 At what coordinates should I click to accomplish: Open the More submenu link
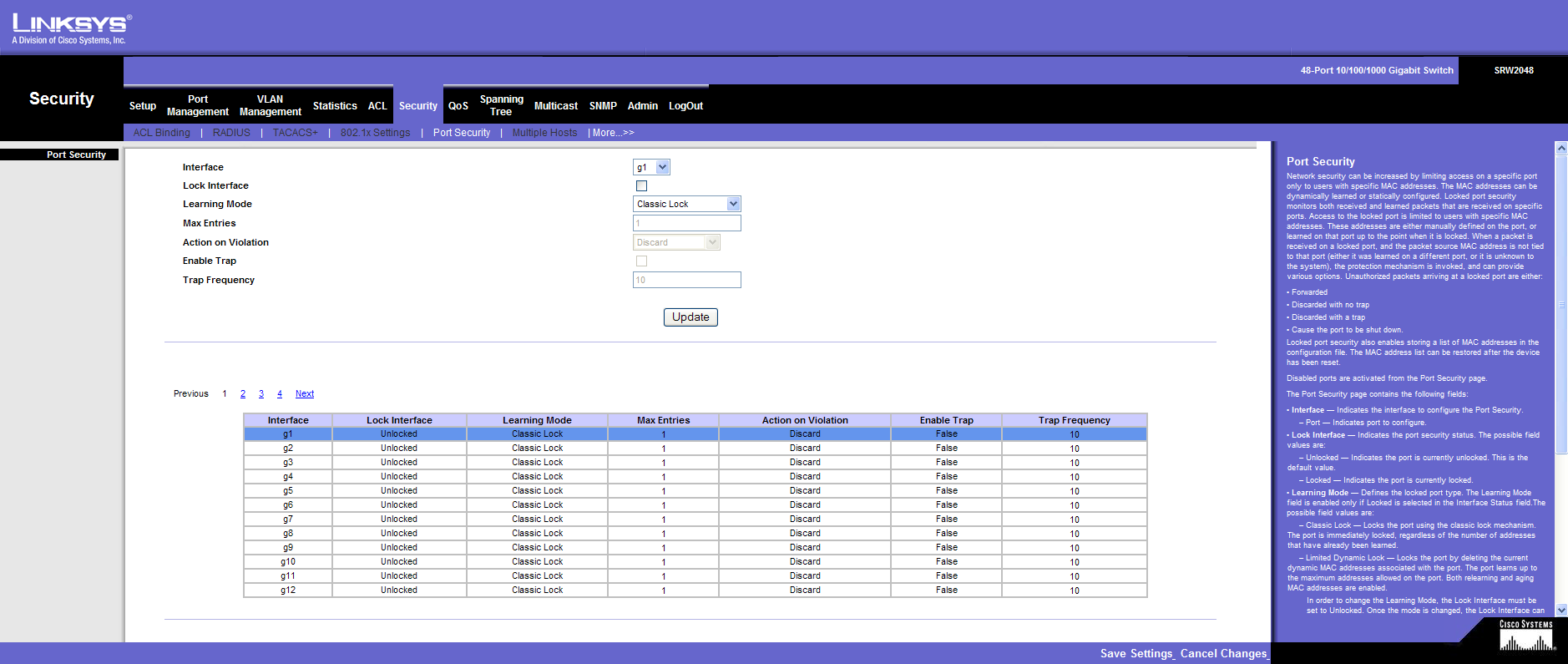(613, 133)
